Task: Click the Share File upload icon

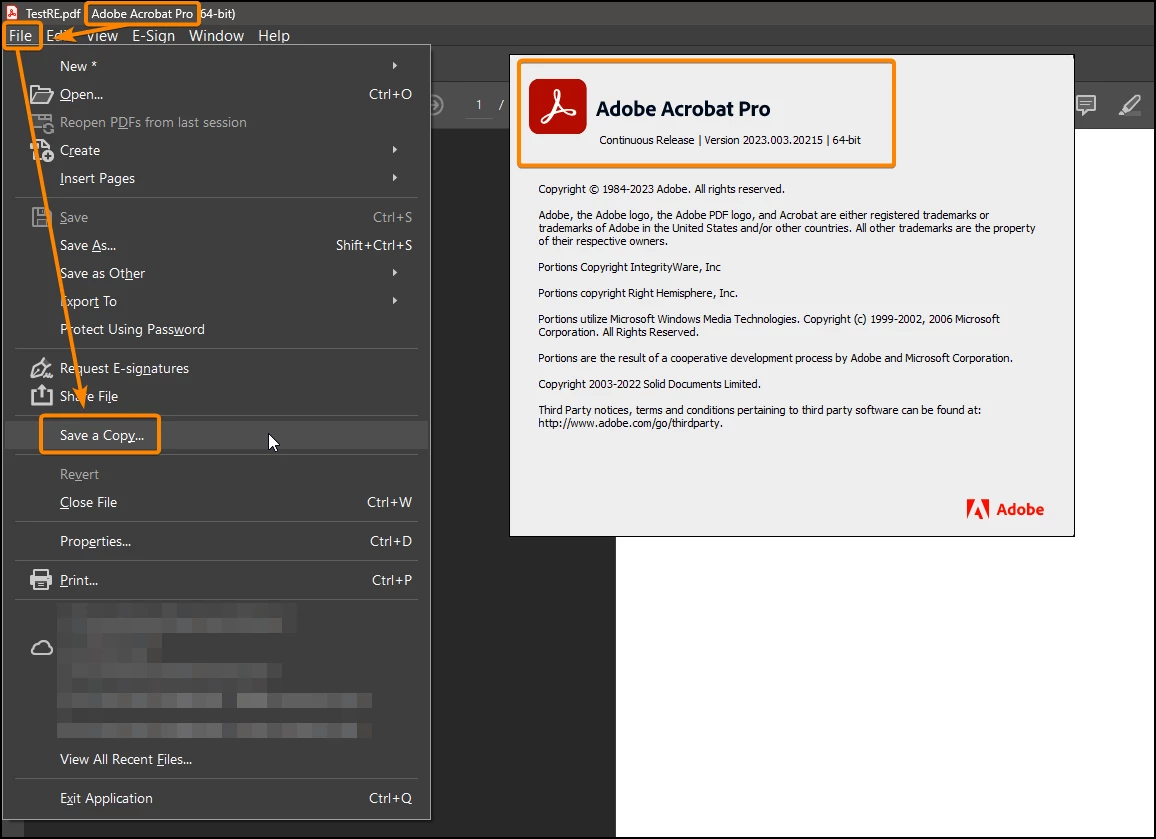Action: tap(41, 395)
